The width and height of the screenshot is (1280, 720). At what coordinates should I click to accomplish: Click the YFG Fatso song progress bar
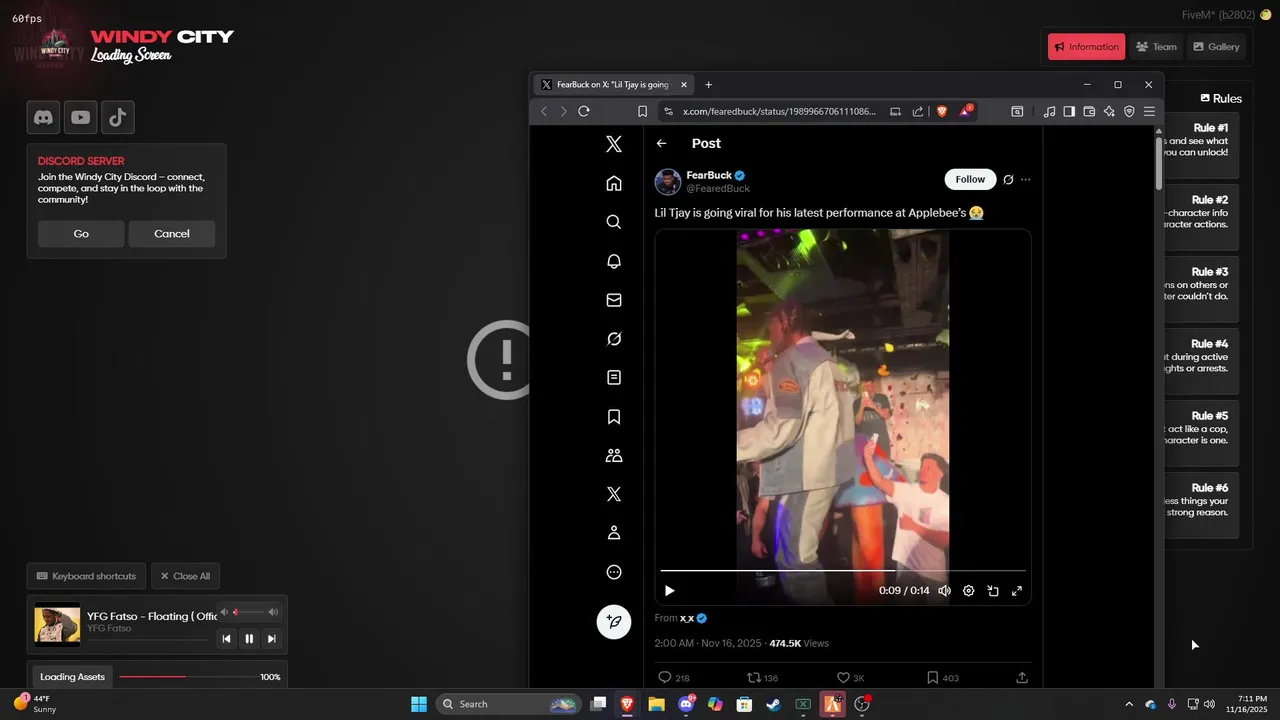click(x=148, y=639)
